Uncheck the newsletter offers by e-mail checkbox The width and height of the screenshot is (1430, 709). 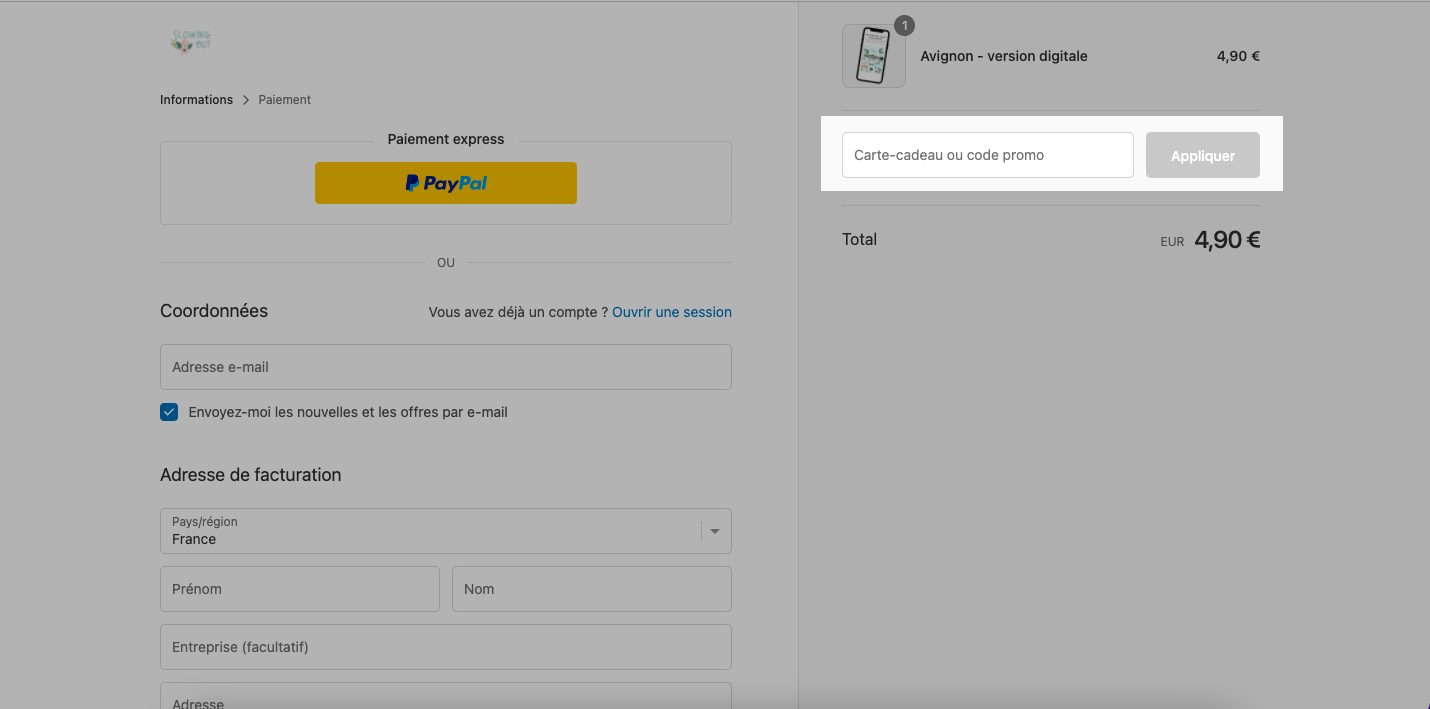(169, 412)
